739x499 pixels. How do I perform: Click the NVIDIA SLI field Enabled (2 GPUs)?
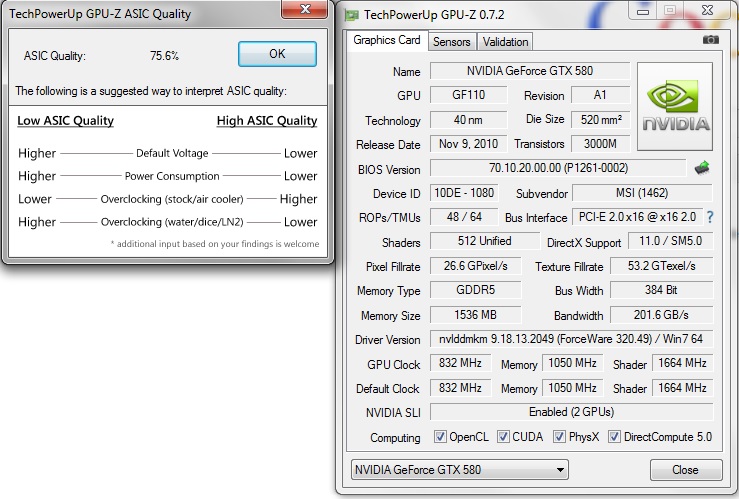(x=571, y=412)
